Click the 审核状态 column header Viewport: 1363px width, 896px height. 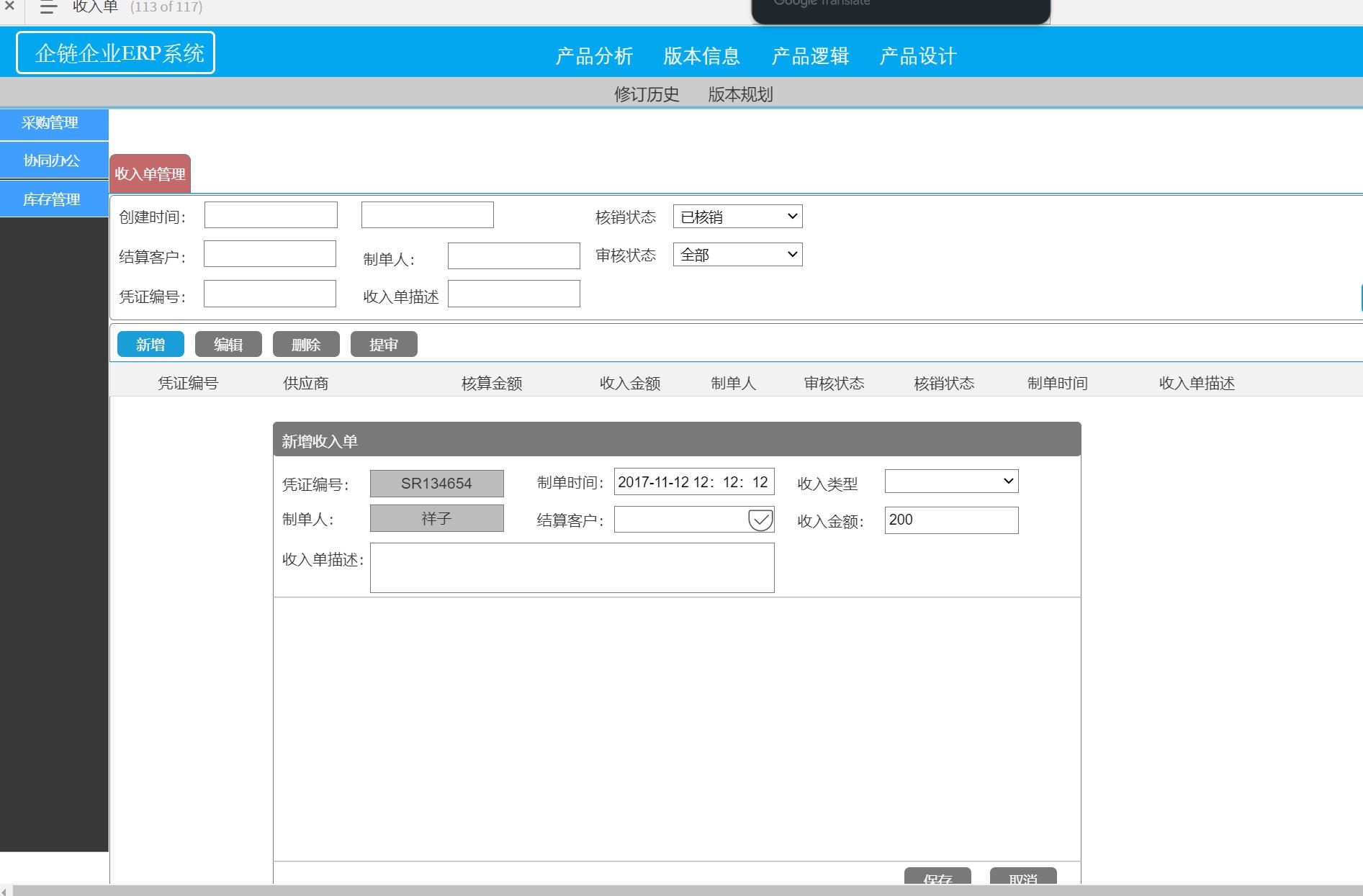pyautogui.click(x=835, y=383)
